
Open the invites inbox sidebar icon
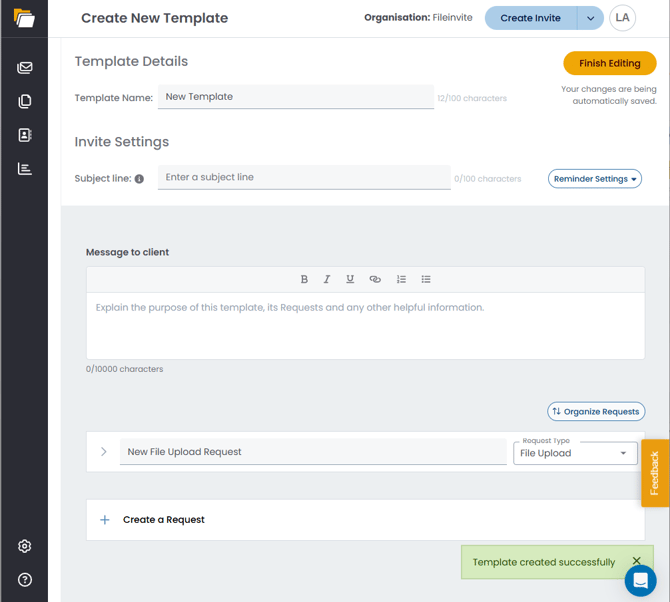coord(25,68)
